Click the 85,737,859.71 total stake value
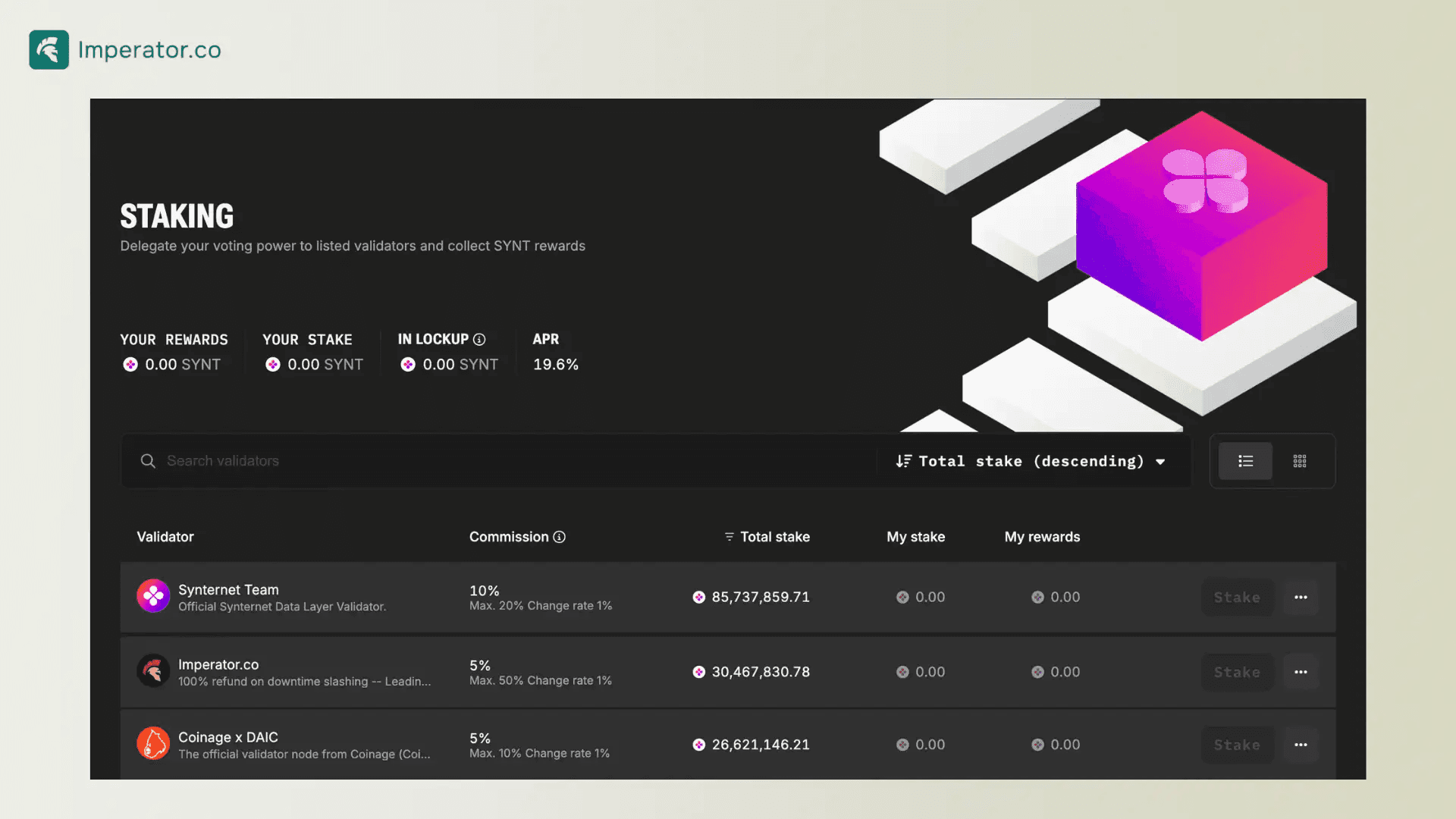This screenshot has height=819, width=1456. pyautogui.click(x=761, y=597)
